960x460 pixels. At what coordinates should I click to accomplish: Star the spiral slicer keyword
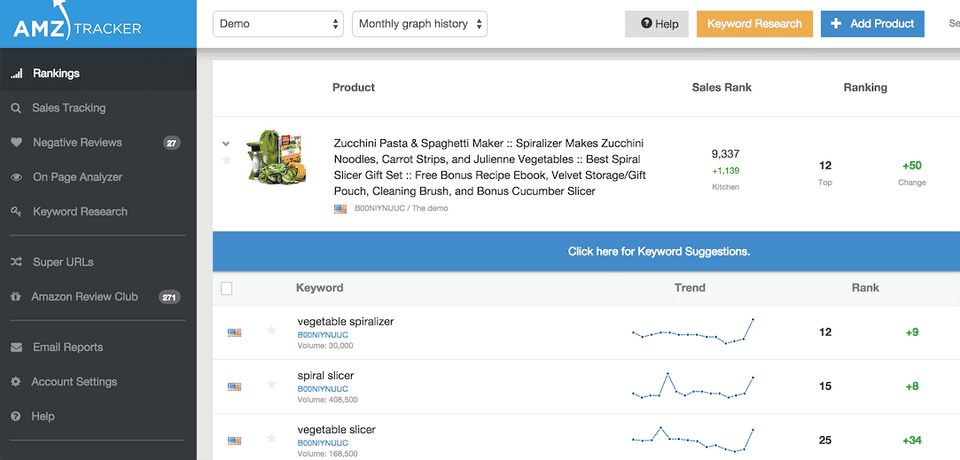point(271,385)
